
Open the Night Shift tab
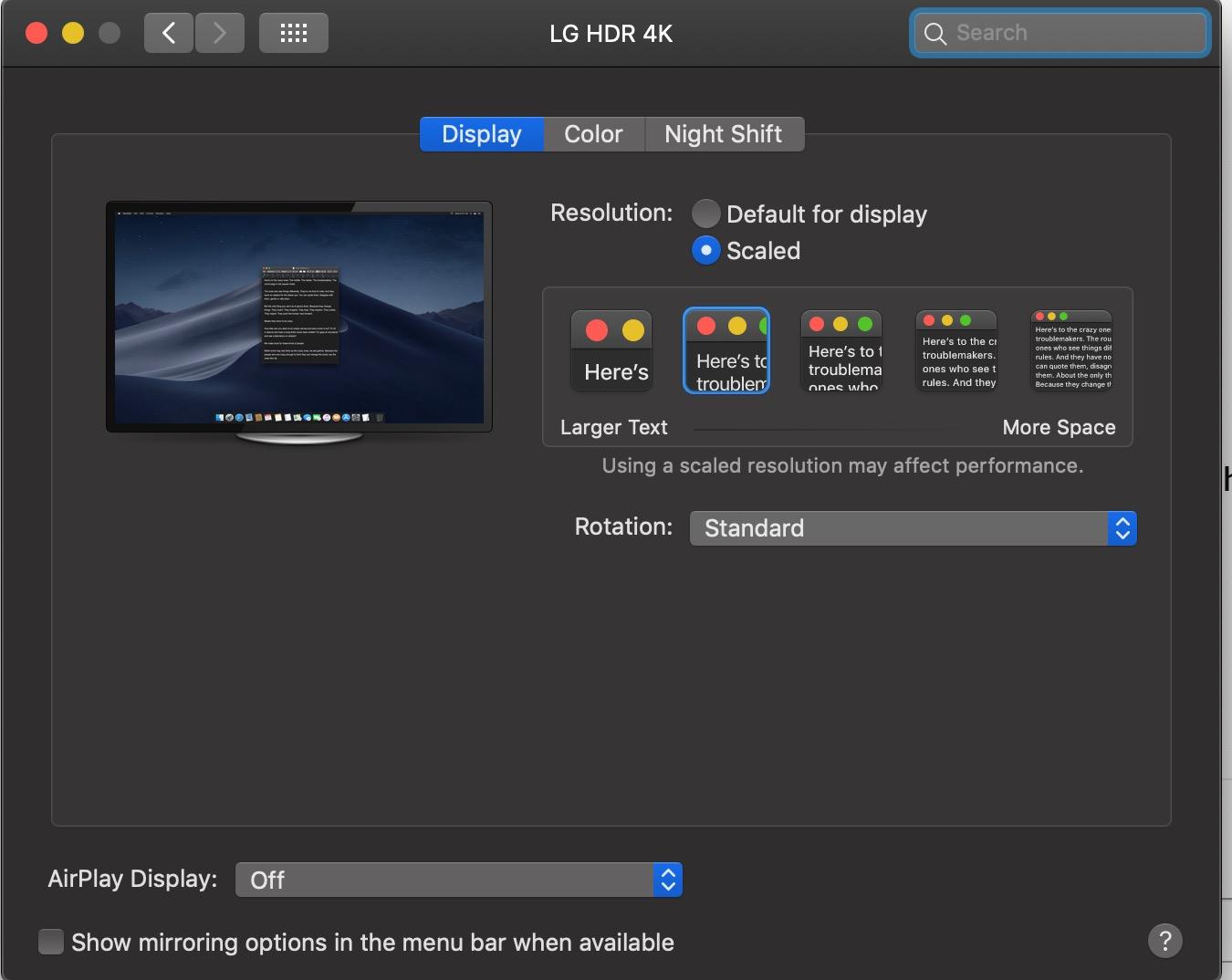pos(724,134)
